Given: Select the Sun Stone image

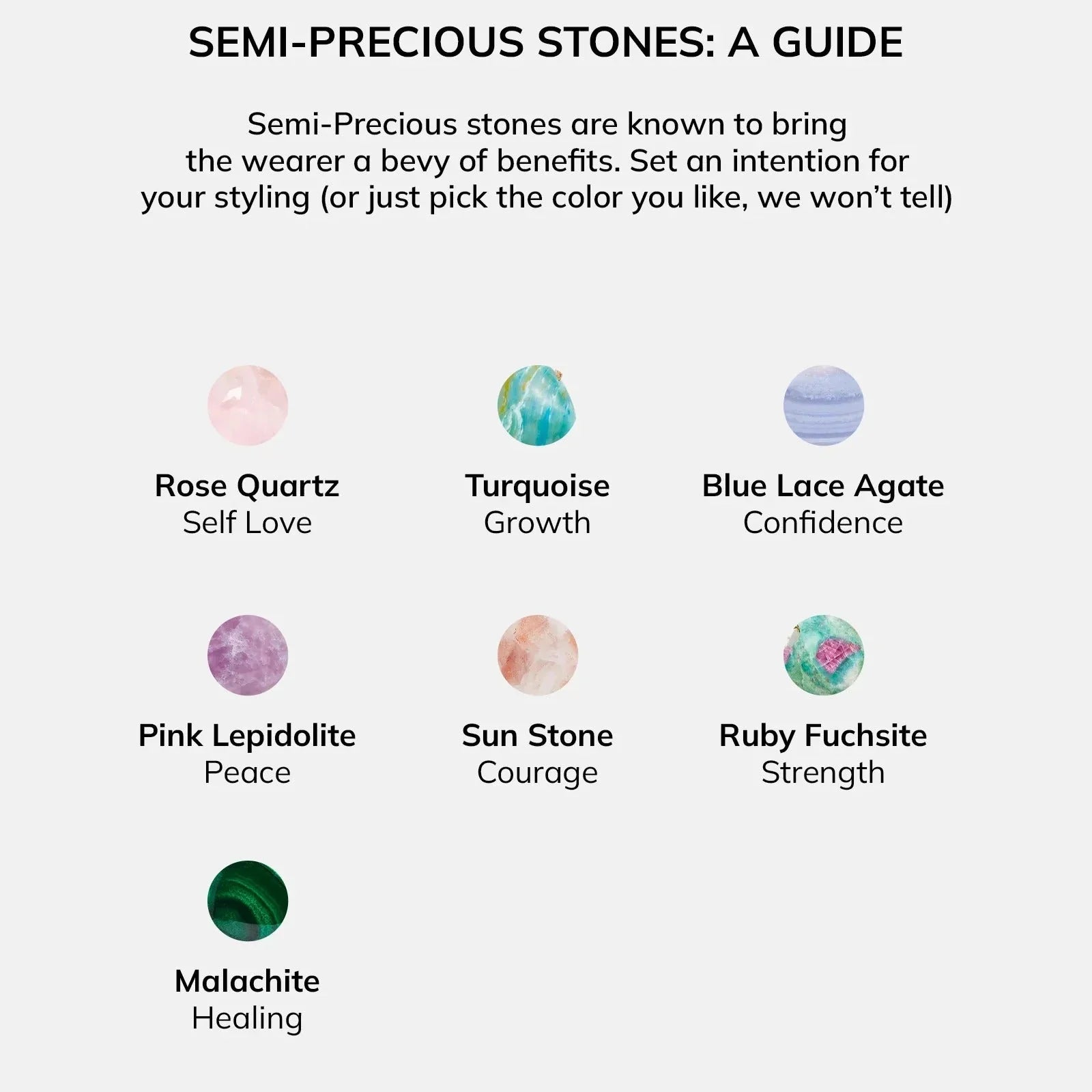Looking at the screenshot, I should 537,655.
